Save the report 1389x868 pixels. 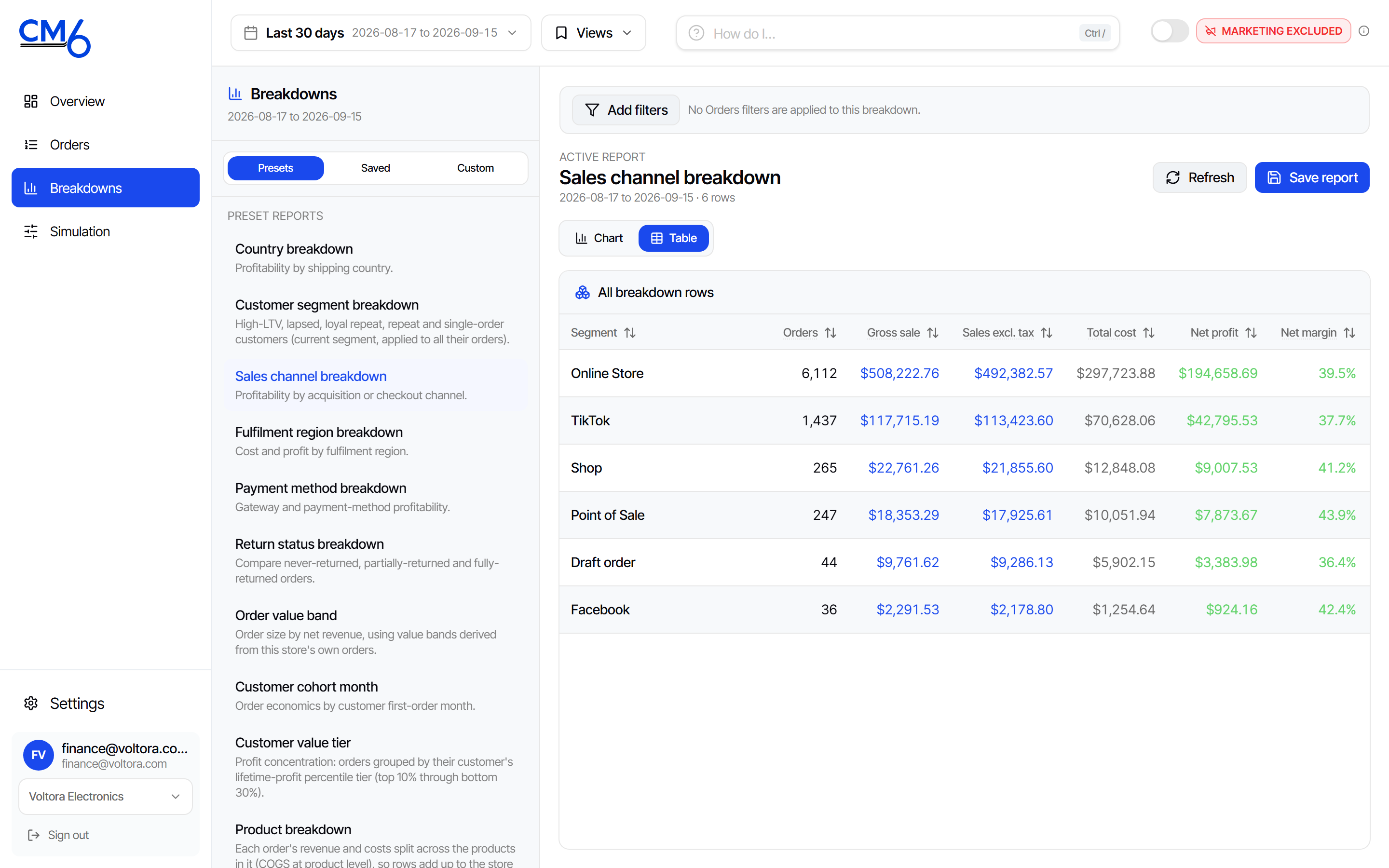click(x=1311, y=177)
